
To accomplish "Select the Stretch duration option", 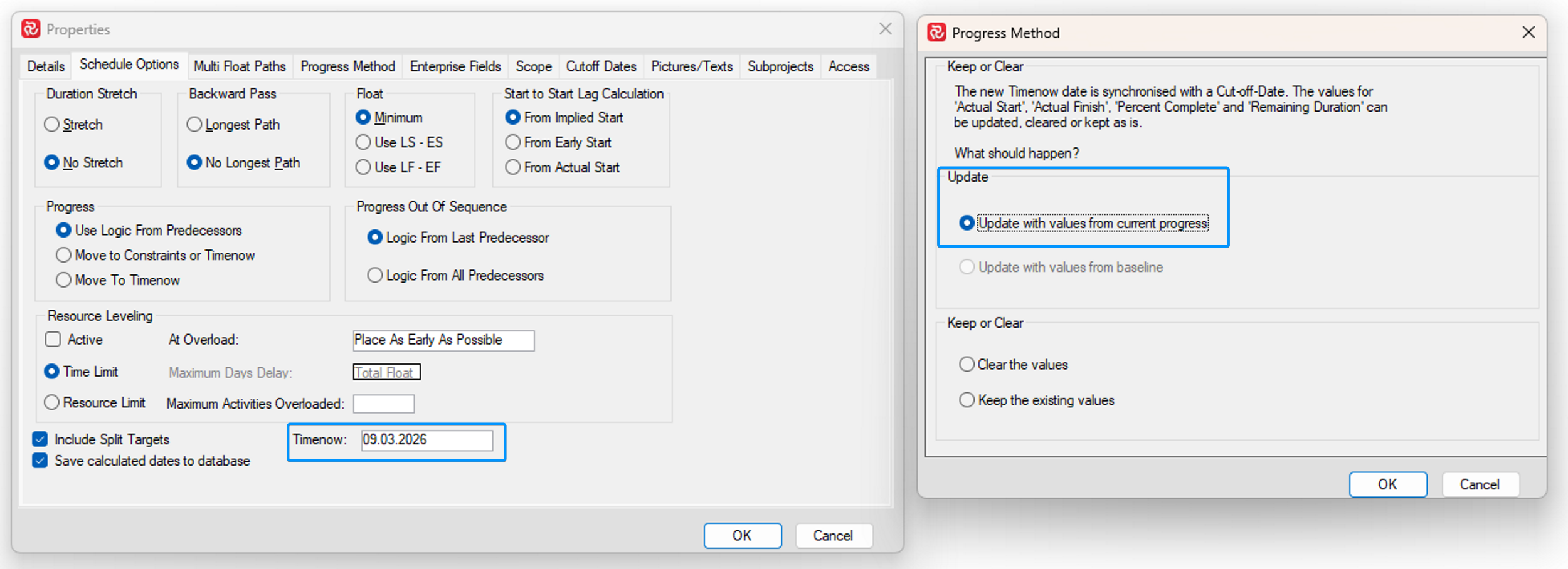I will click(x=52, y=125).
